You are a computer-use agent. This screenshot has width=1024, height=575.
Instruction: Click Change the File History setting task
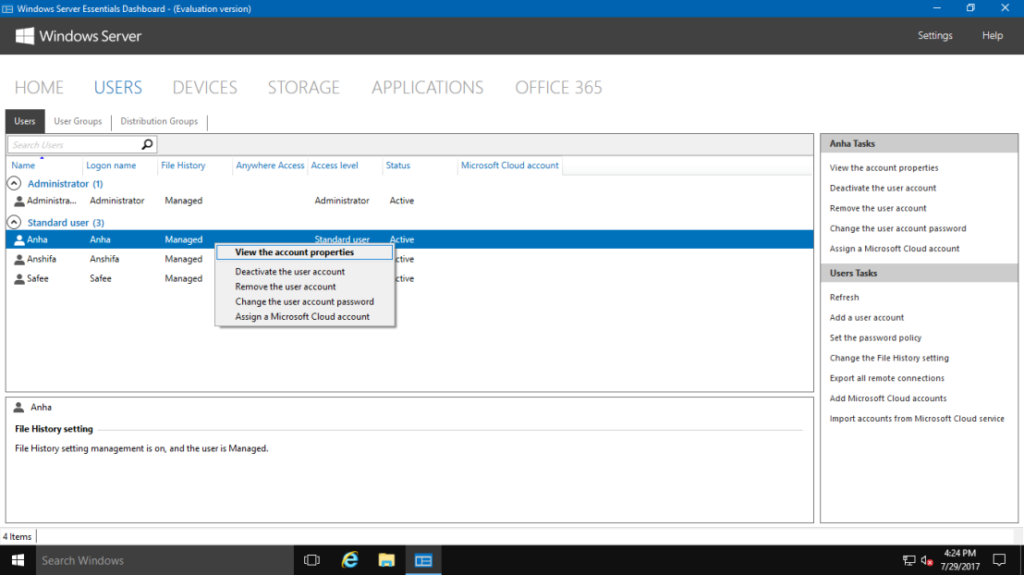pyautogui.click(x=889, y=358)
